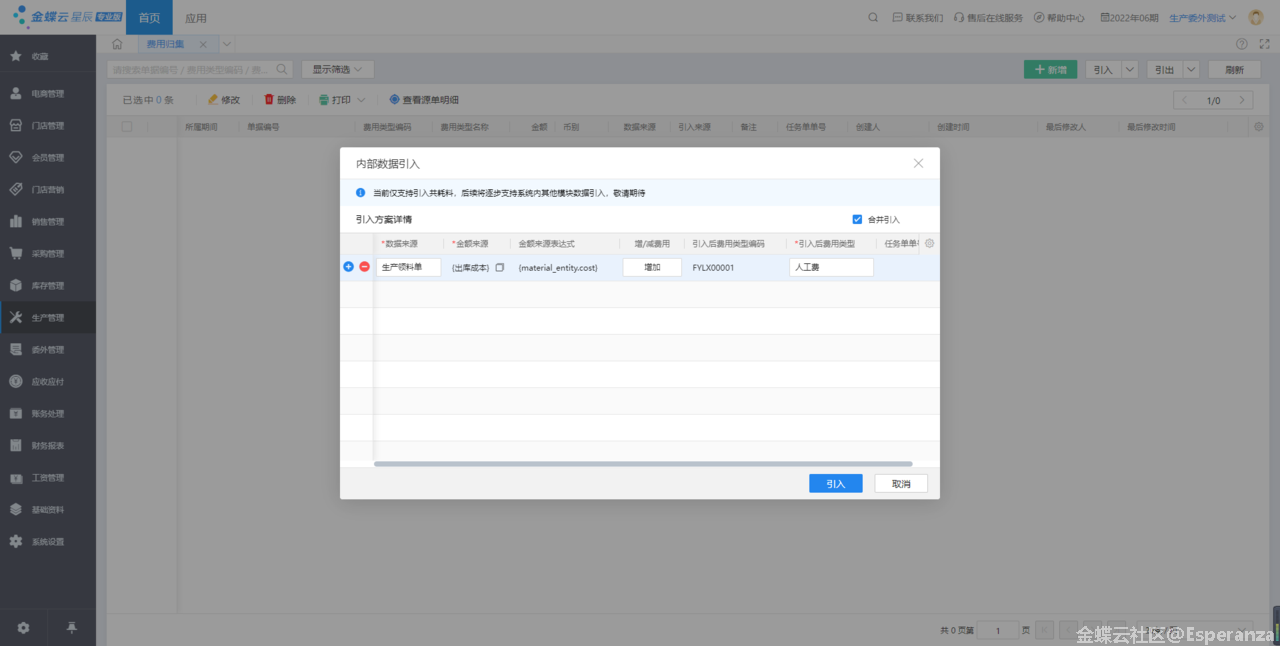Click the question mark help icon
The height and width of the screenshot is (646, 1280).
(x=1242, y=44)
